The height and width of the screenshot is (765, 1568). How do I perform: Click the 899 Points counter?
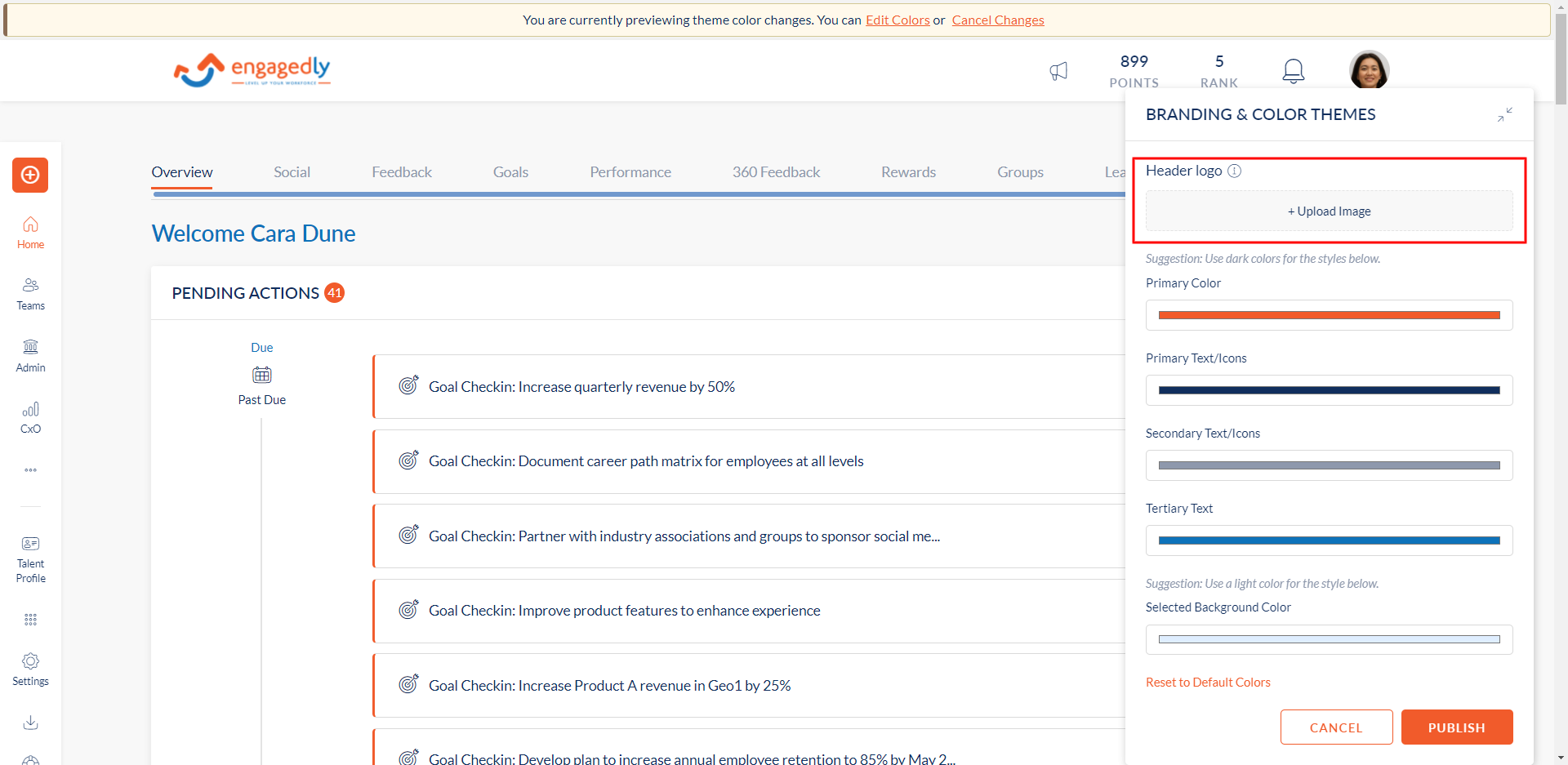click(1134, 71)
